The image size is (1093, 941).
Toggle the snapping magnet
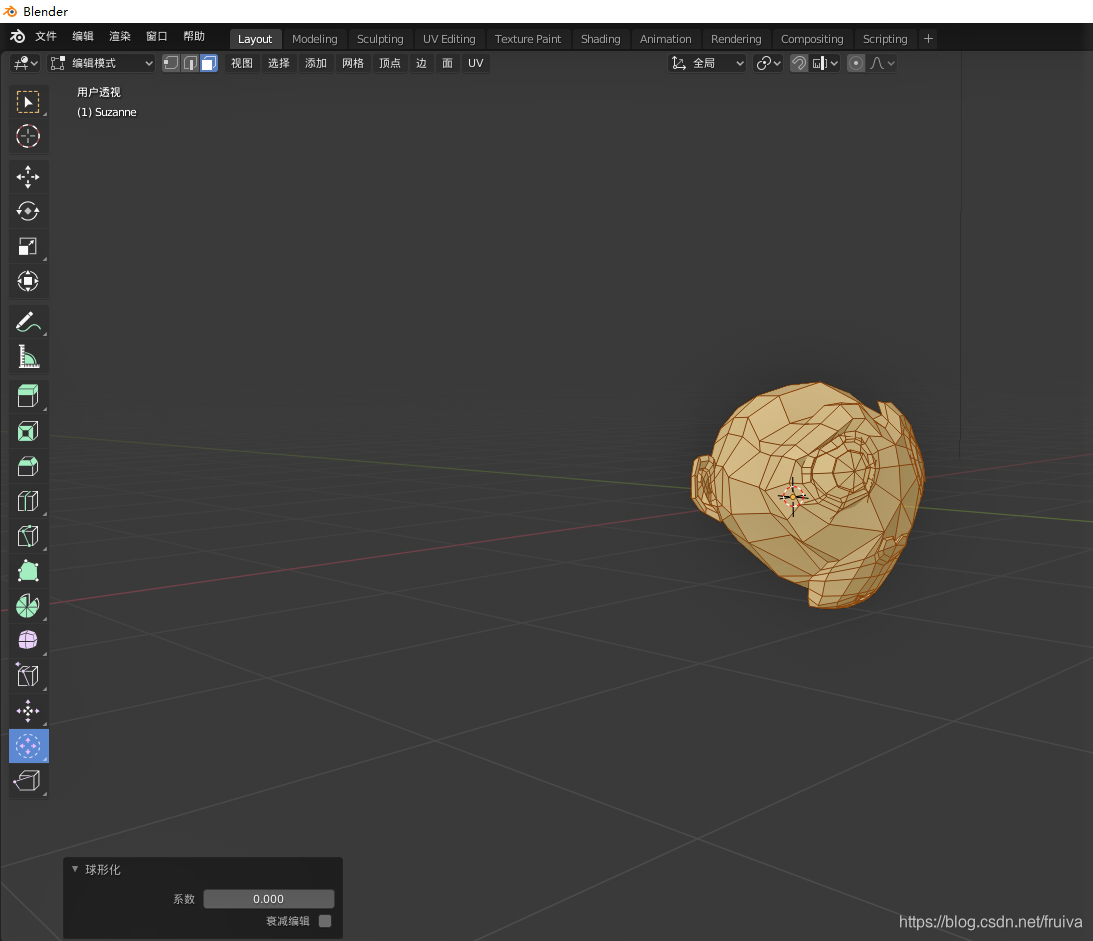[799, 63]
